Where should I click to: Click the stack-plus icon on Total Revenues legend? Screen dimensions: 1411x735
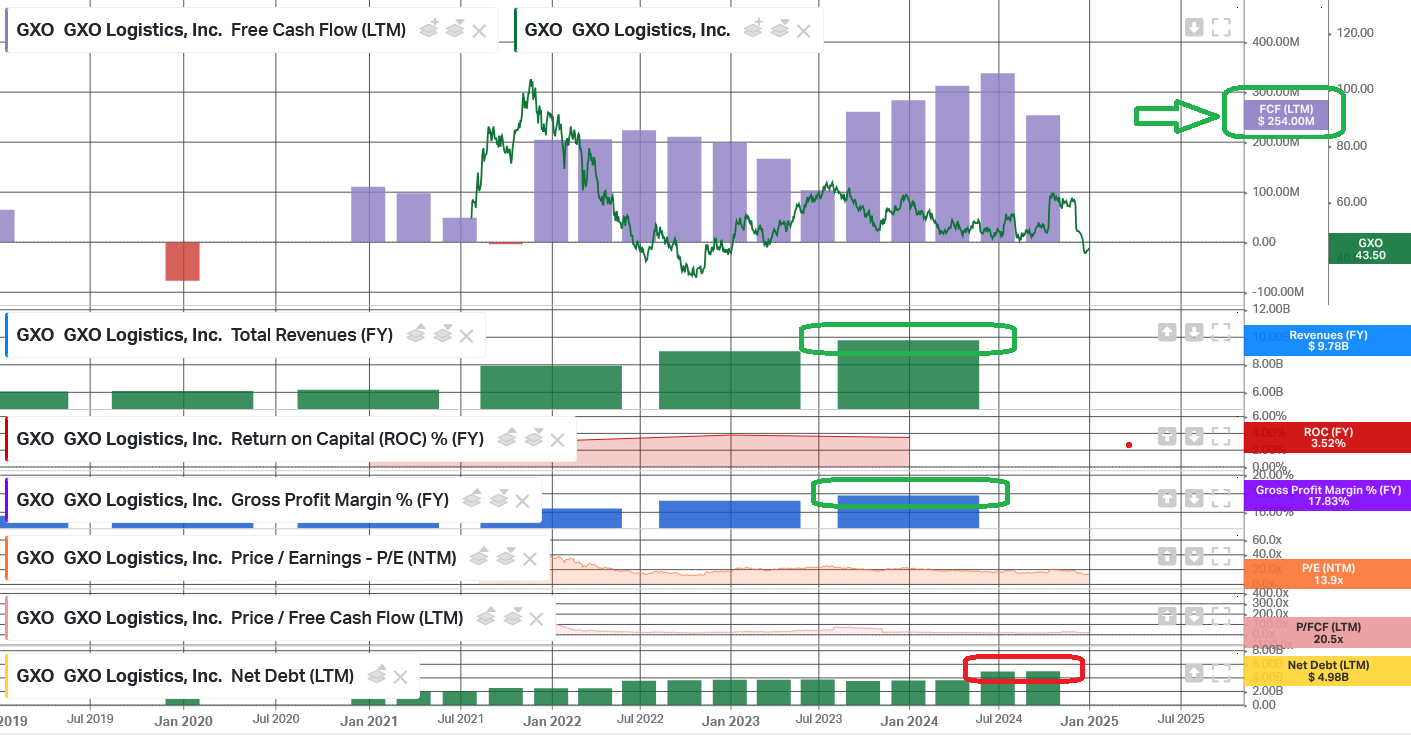pyautogui.click(x=416, y=334)
